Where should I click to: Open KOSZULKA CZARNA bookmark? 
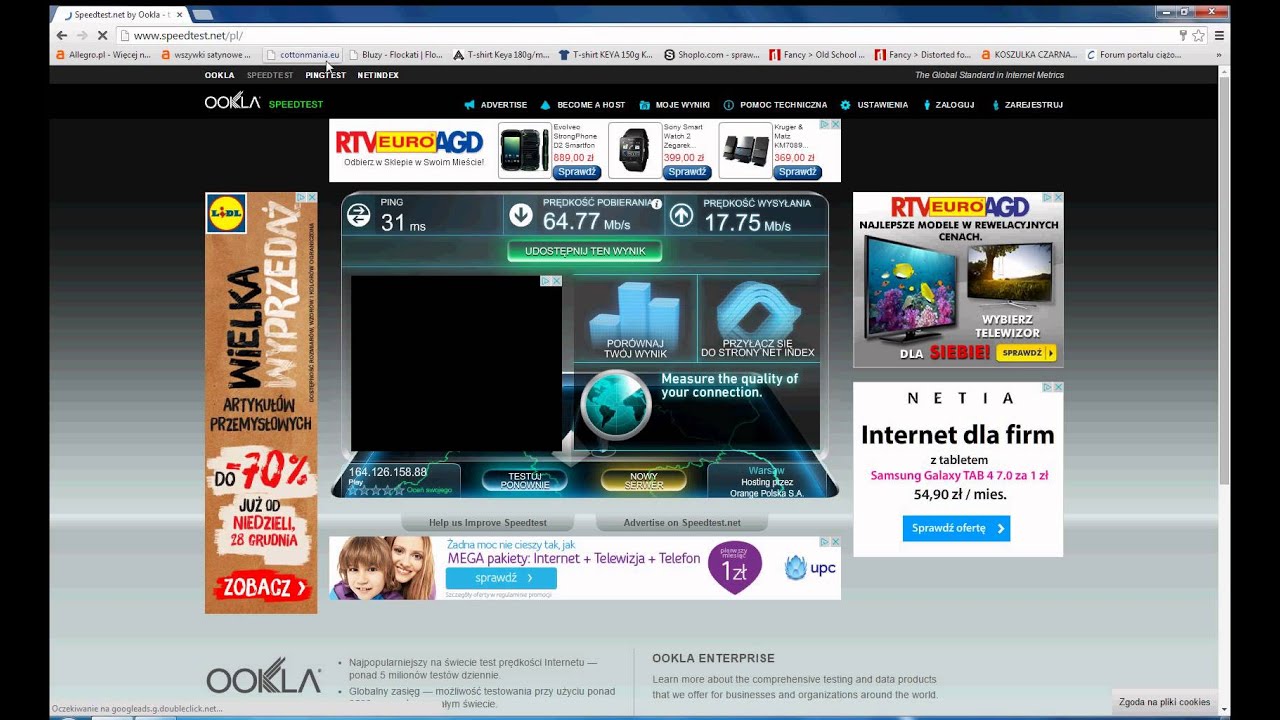click(1029, 55)
